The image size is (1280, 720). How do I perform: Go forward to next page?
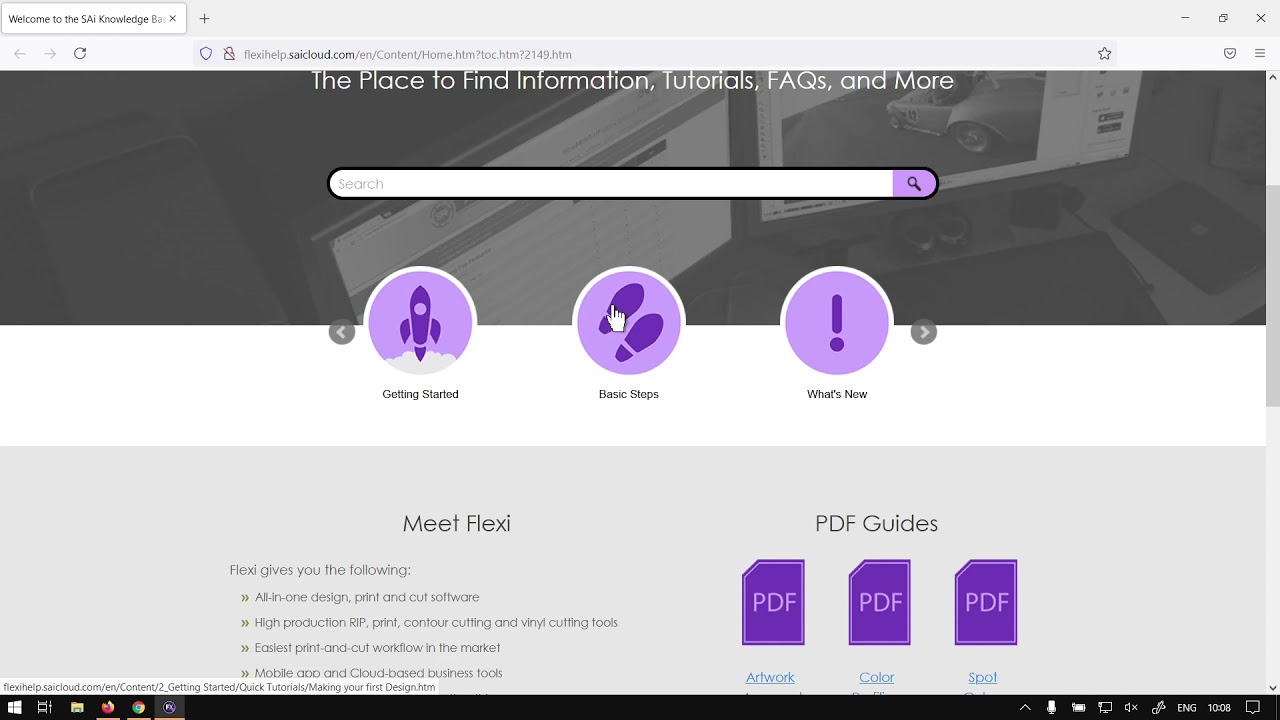(x=50, y=54)
